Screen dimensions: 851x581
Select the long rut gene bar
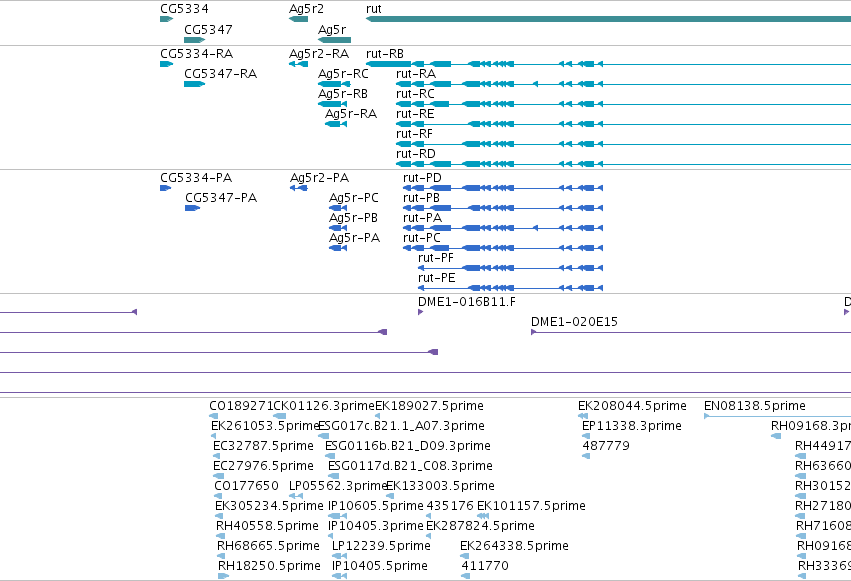pos(608,19)
